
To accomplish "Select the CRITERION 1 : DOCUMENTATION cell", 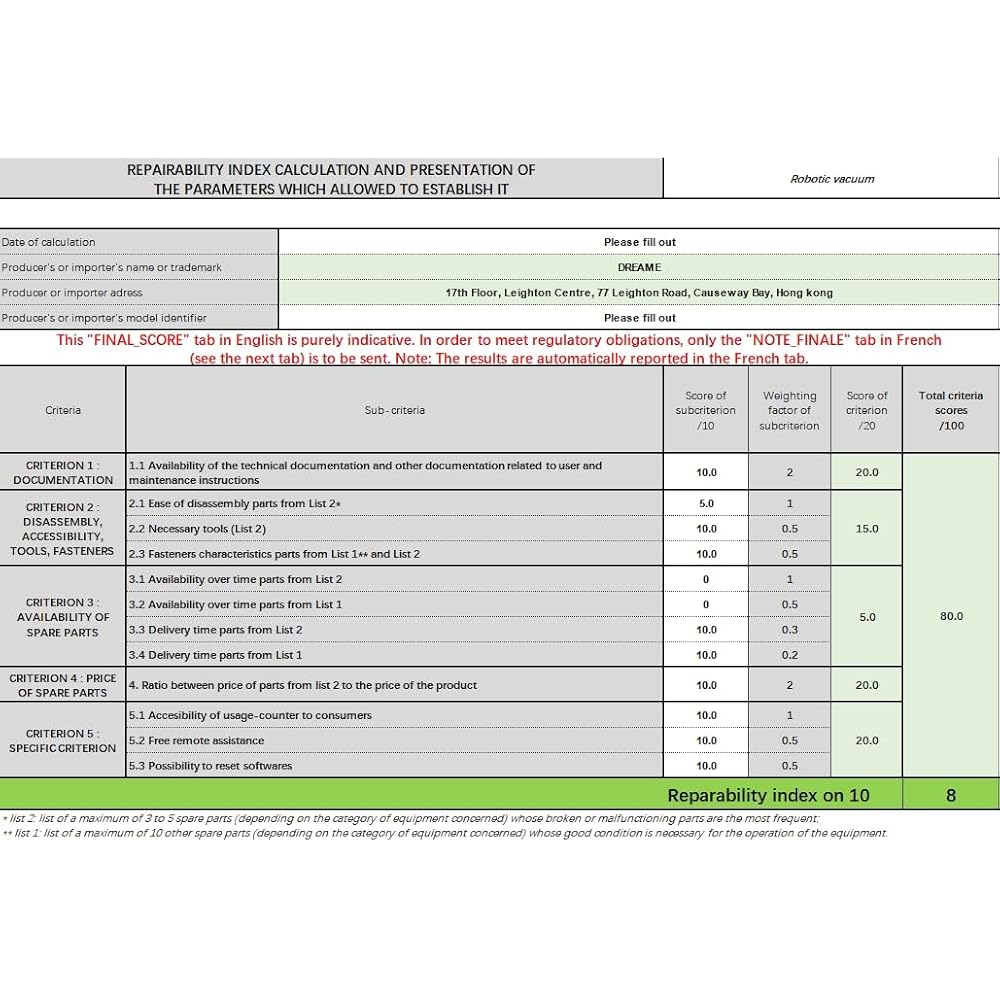I will (62, 473).
